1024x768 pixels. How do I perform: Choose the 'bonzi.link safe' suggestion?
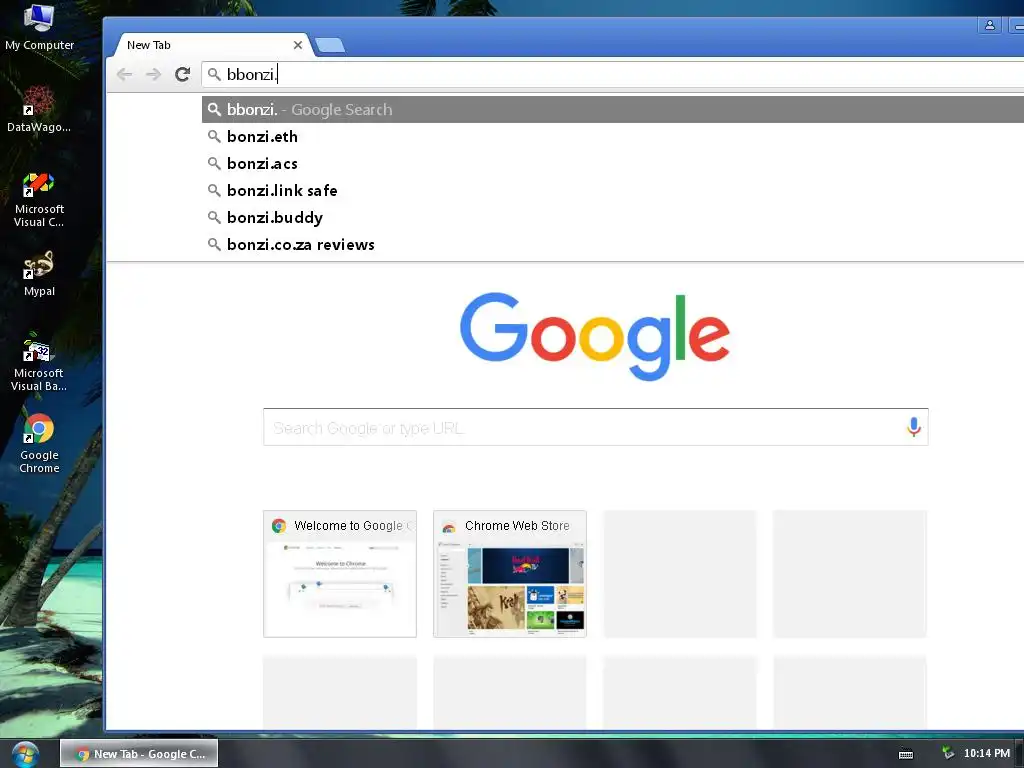pos(613,190)
